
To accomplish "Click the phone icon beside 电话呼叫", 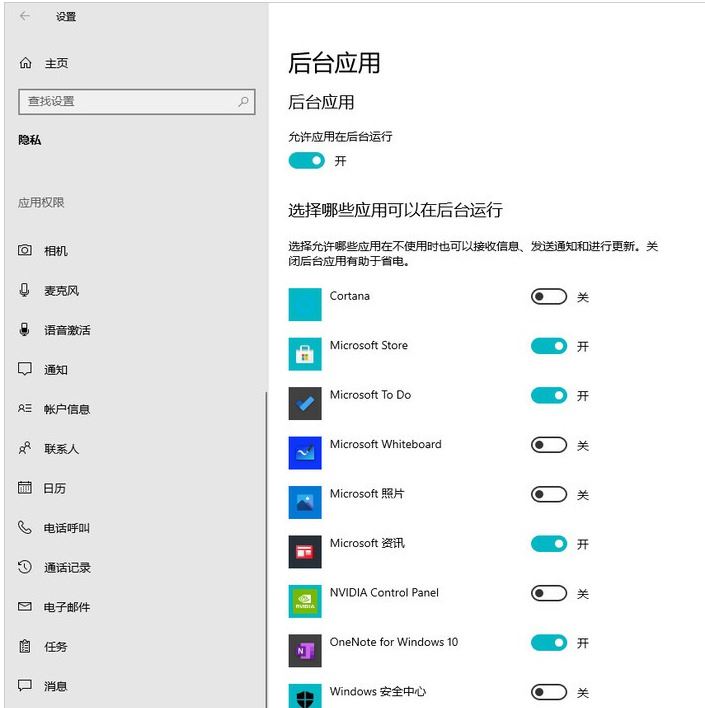I will click(25, 527).
